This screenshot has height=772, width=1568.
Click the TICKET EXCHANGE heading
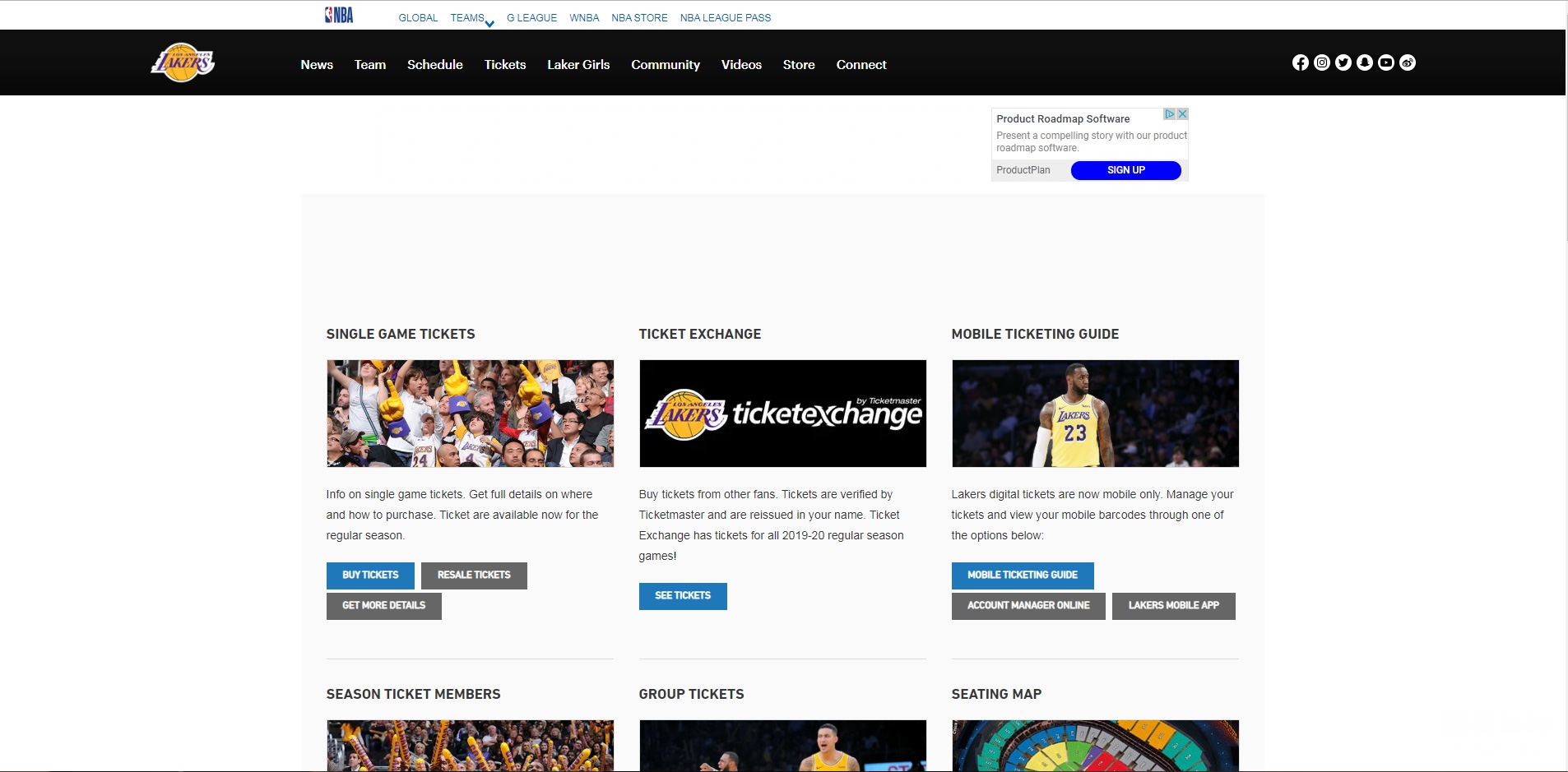click(700, 334)
